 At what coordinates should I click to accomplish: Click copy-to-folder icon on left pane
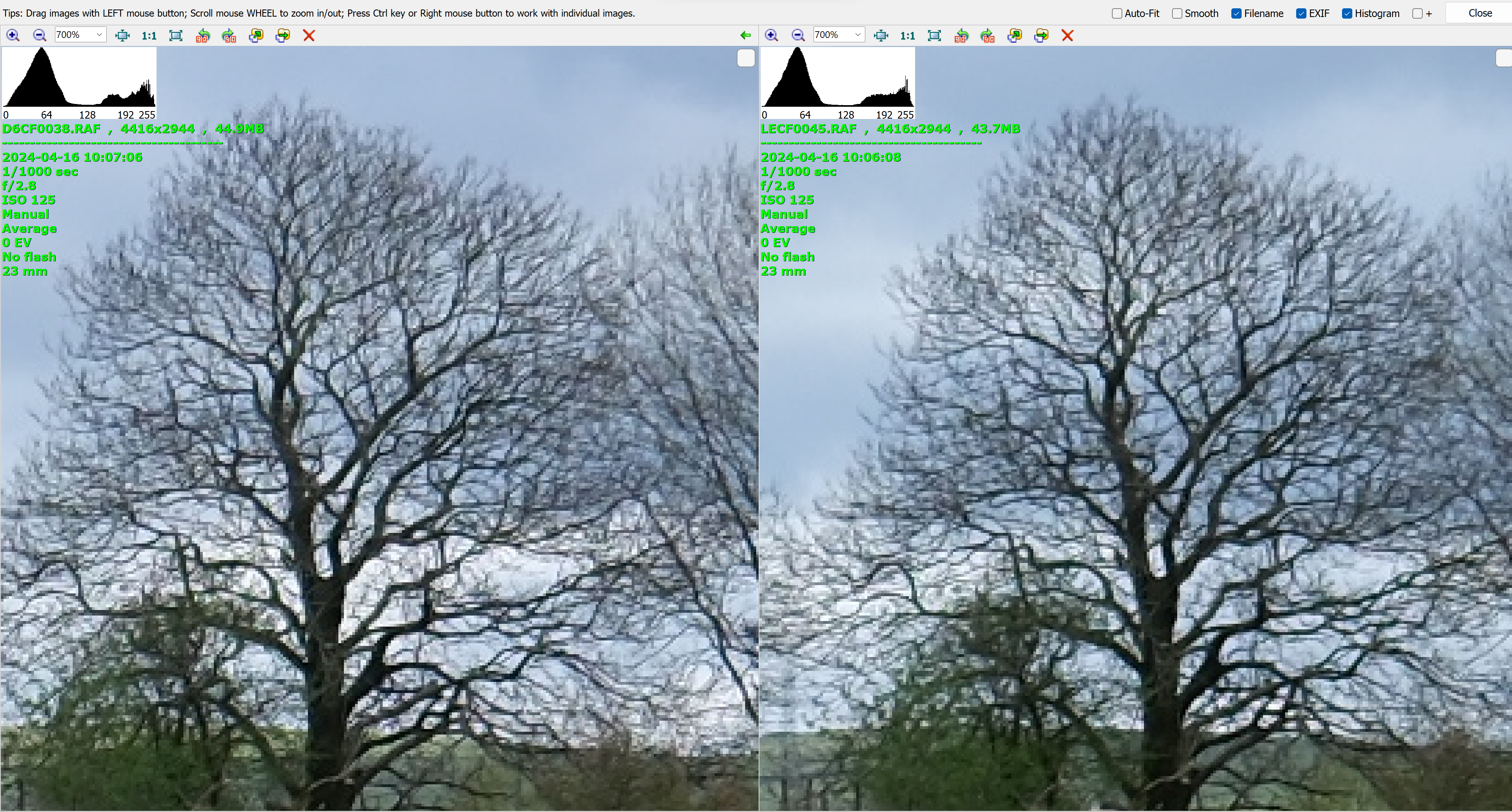pyautogui.click(x=256, y=35)
